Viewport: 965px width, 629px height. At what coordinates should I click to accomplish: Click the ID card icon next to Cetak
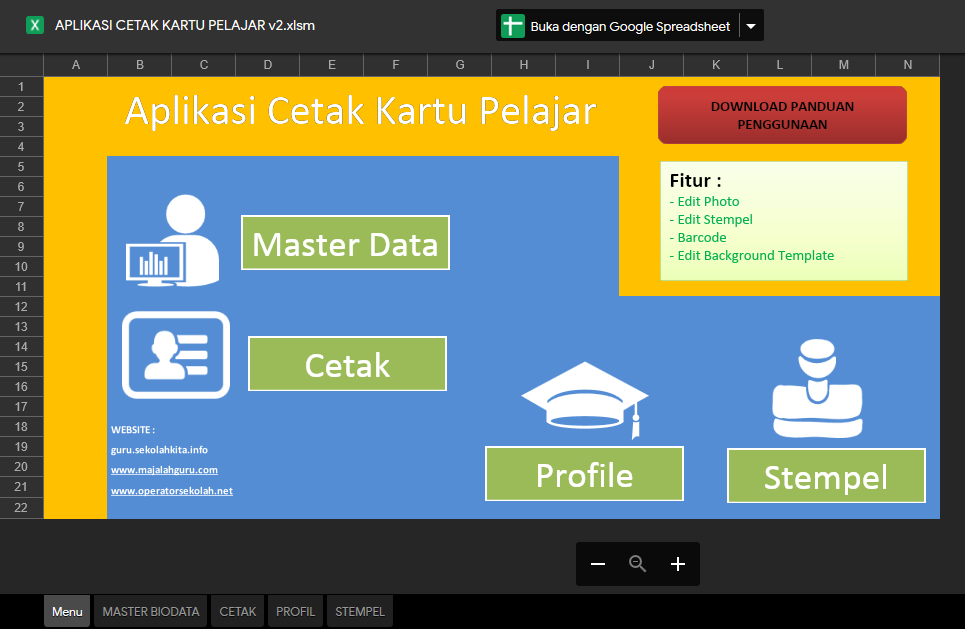(x=175, y=355)
